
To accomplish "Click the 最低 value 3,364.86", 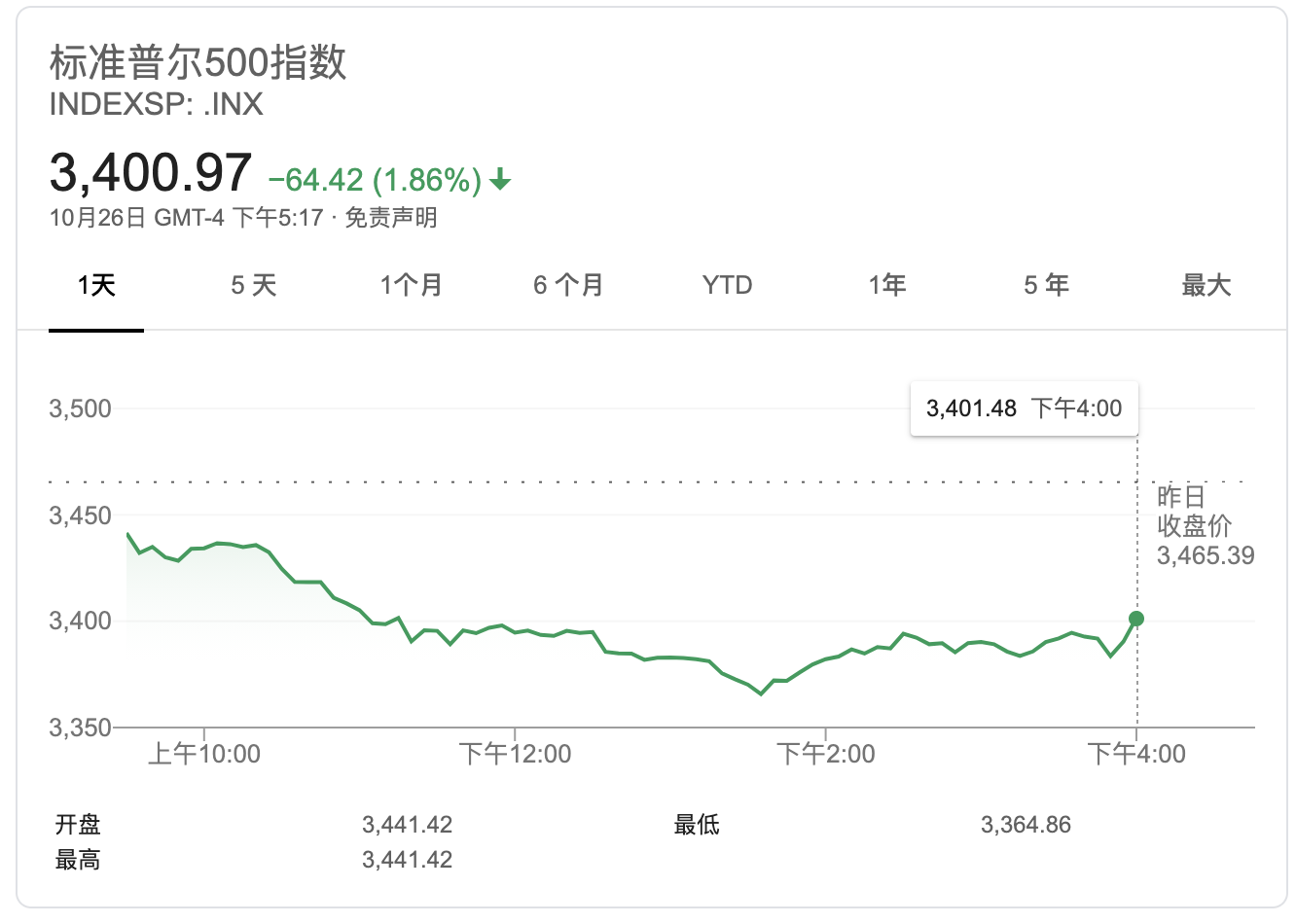I will pos(1026,825).
